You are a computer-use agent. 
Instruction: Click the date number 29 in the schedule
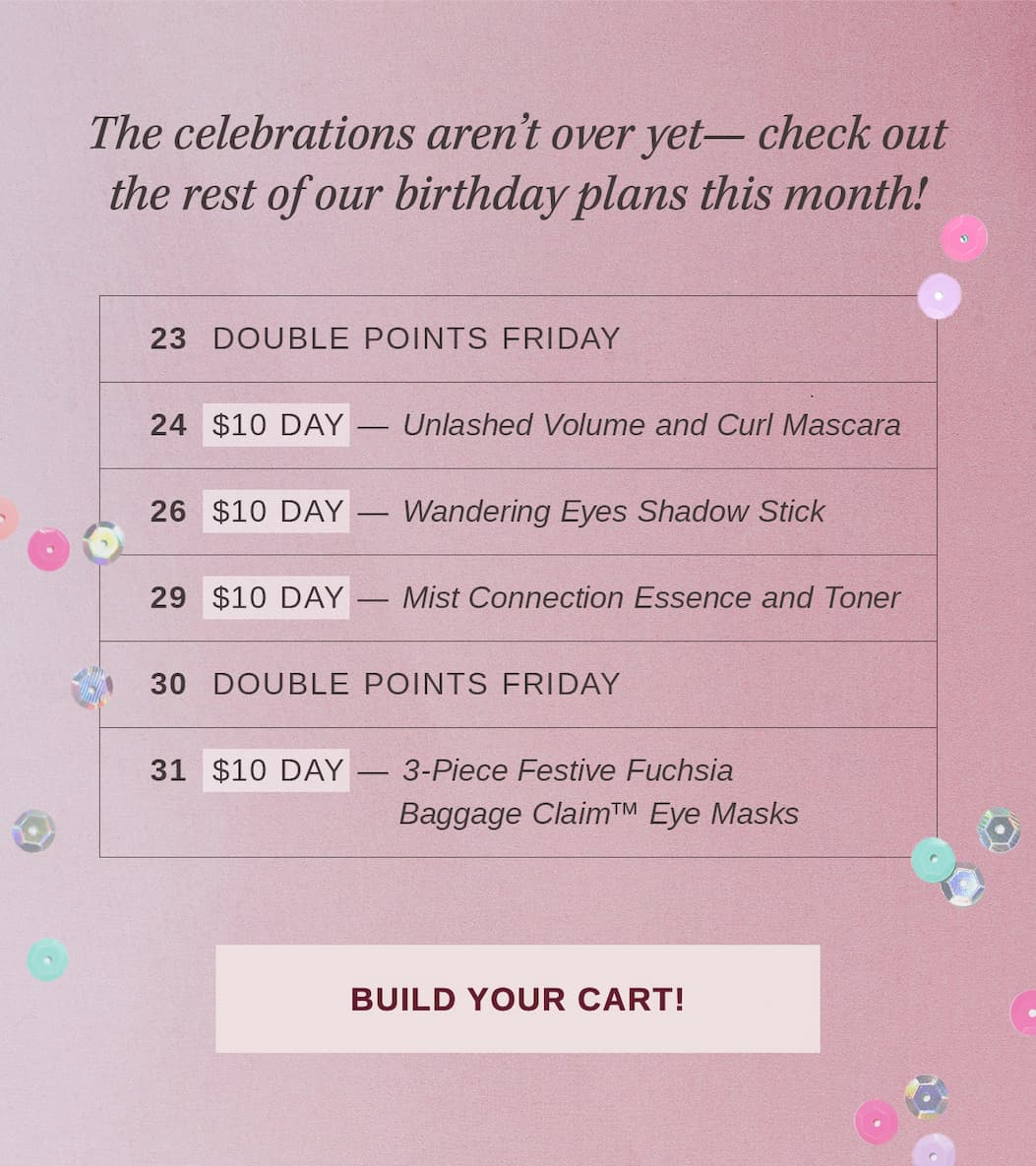coord(168,598)
